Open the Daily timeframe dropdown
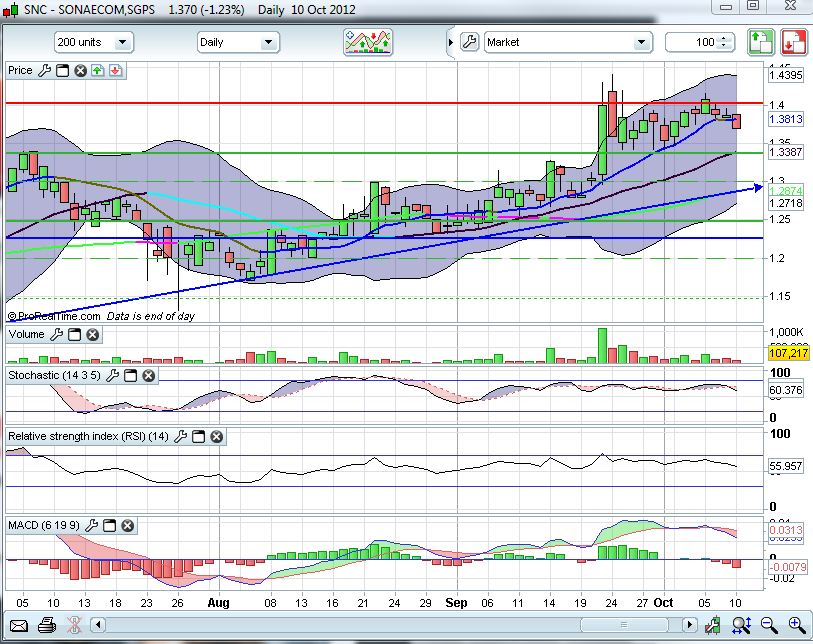Image resolution: width=813 pixels, height=644 pixels. [x=238, y=42]
